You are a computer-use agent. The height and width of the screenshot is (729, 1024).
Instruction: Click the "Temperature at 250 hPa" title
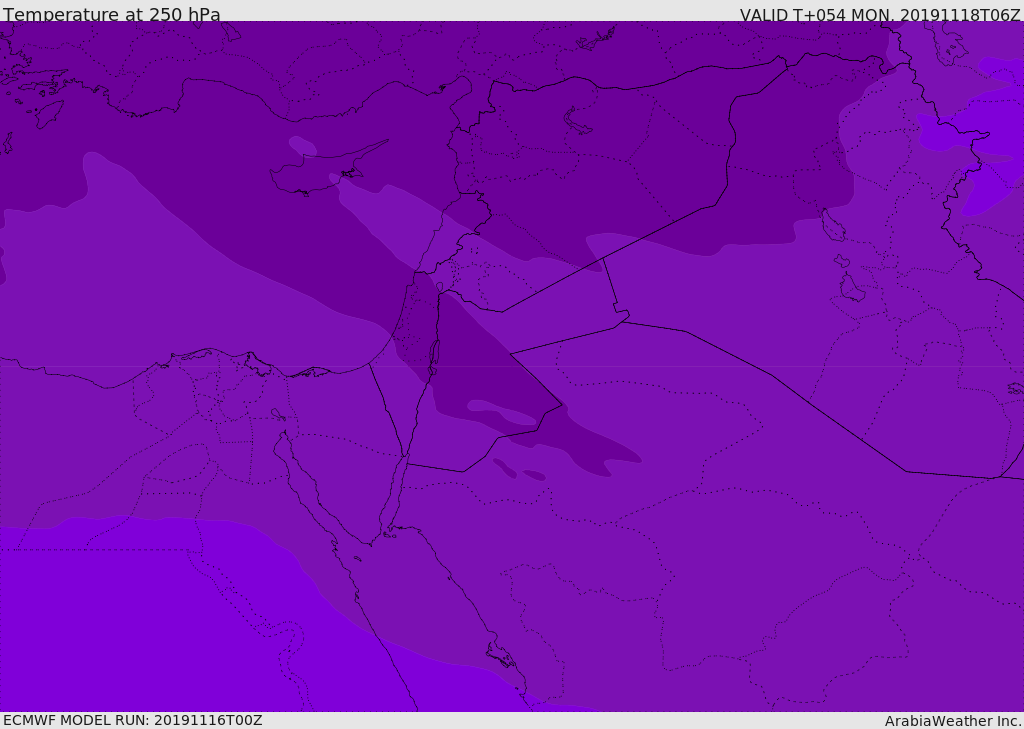click(111, 15)
